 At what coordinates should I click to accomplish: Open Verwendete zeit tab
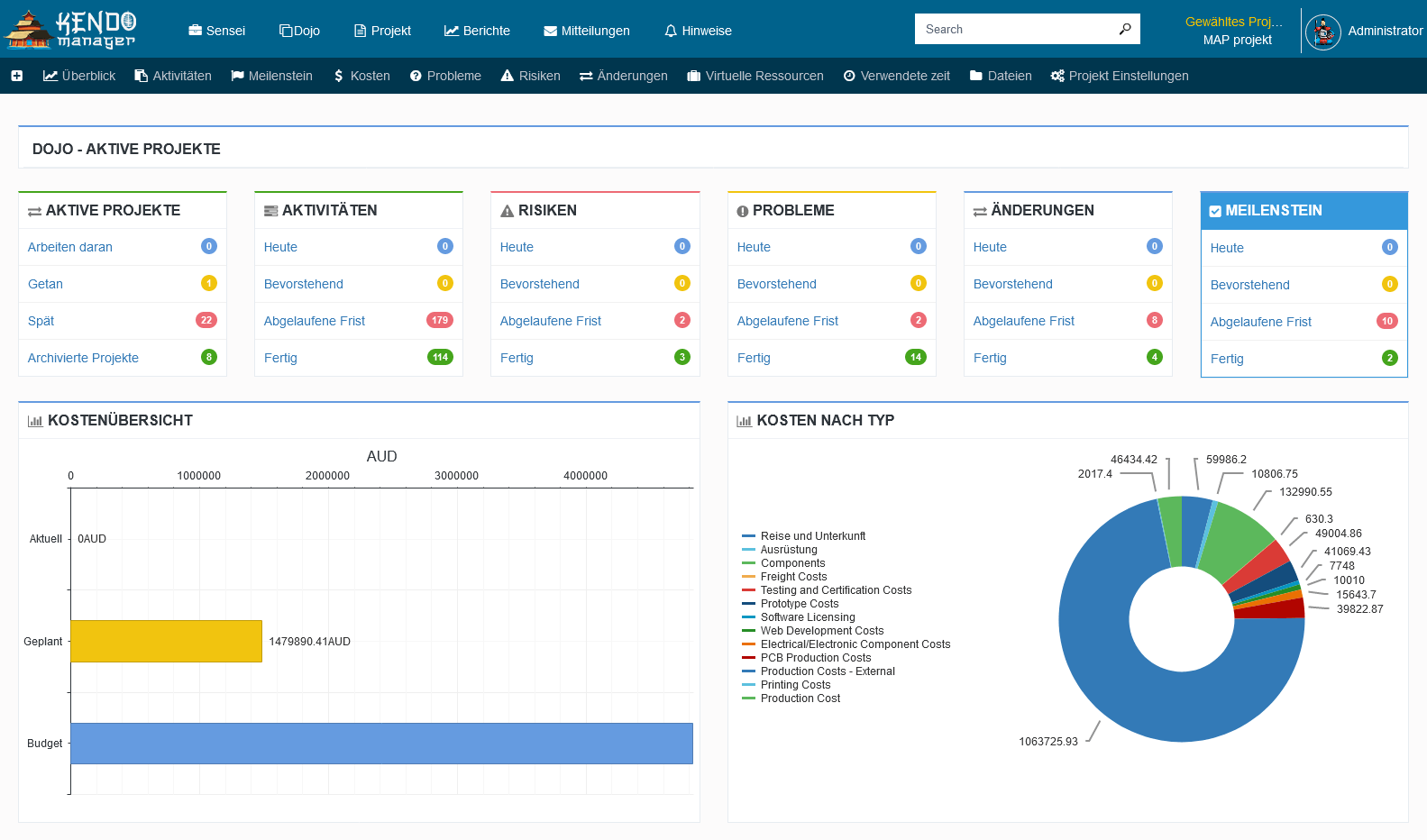(897, 76)
